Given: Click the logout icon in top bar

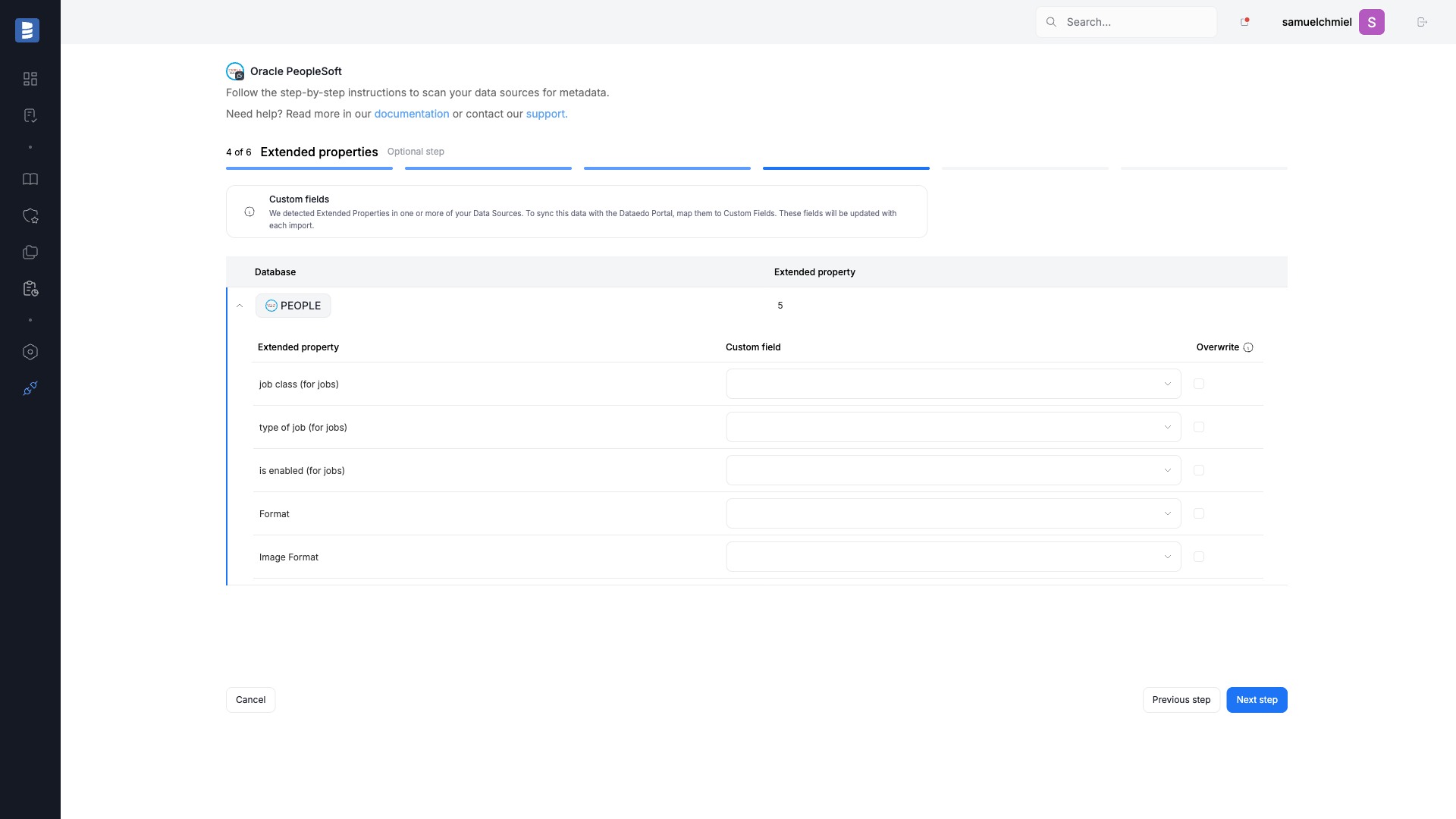Looking at the screenshot, I should click(x=1422, y=22).
